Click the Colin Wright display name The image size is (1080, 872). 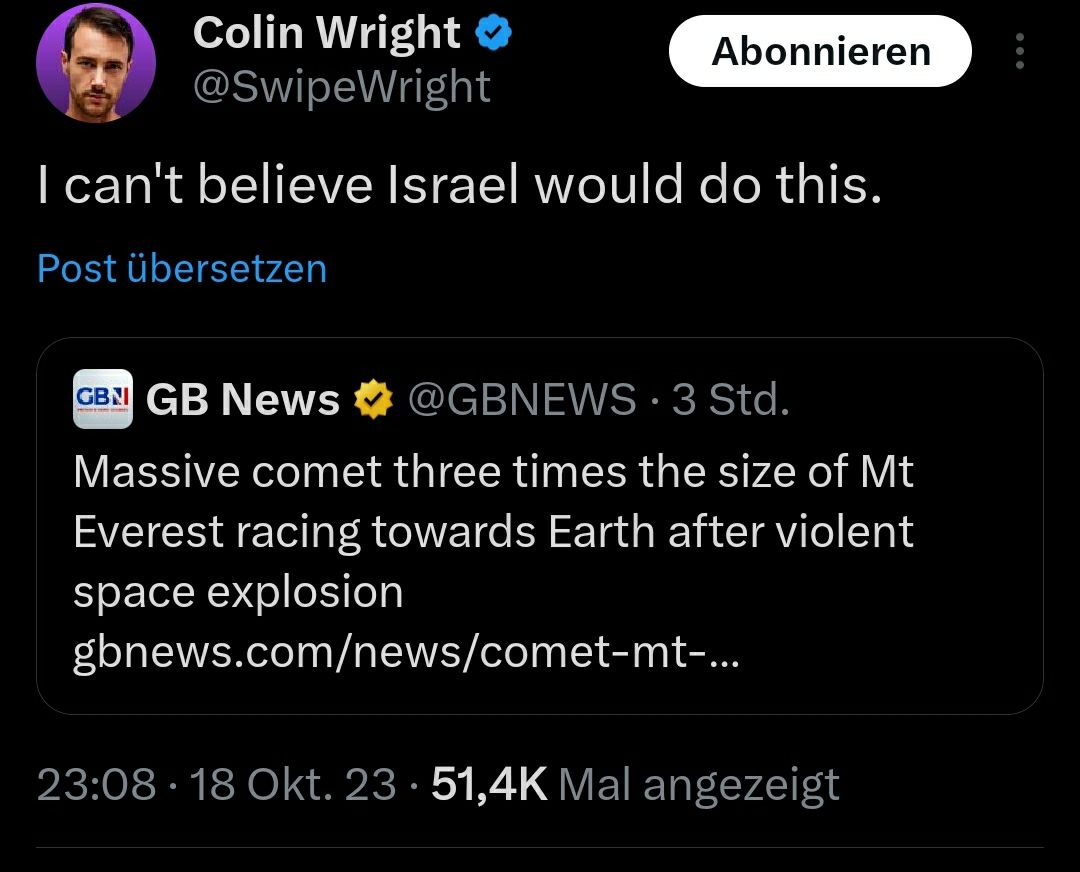327,34
